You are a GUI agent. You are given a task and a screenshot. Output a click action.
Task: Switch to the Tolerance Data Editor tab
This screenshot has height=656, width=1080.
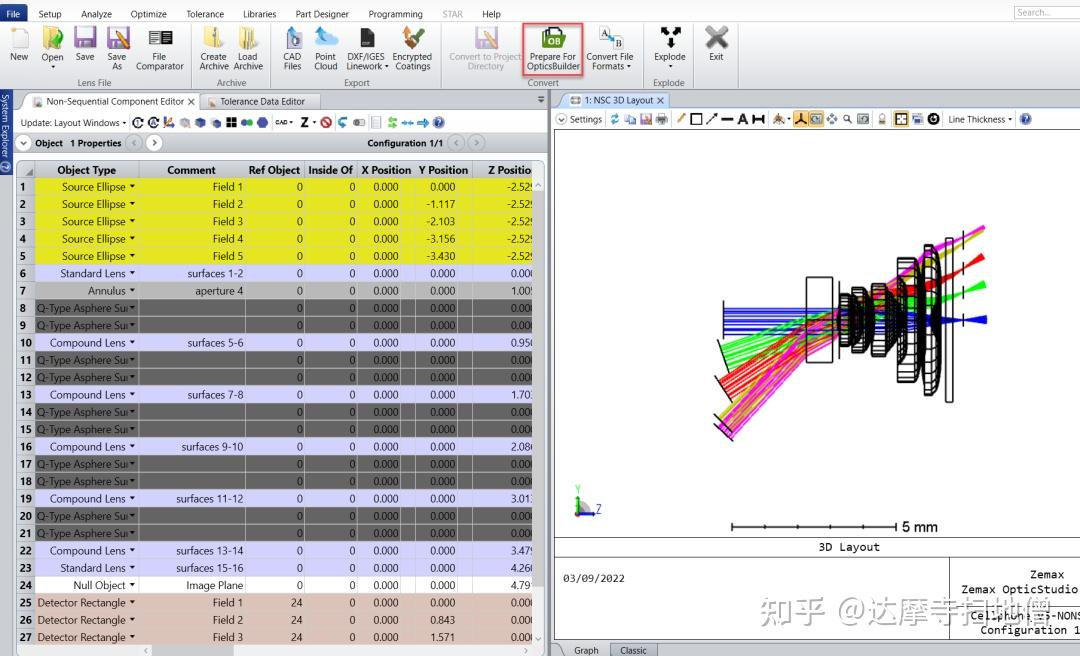tap(260, 100)
